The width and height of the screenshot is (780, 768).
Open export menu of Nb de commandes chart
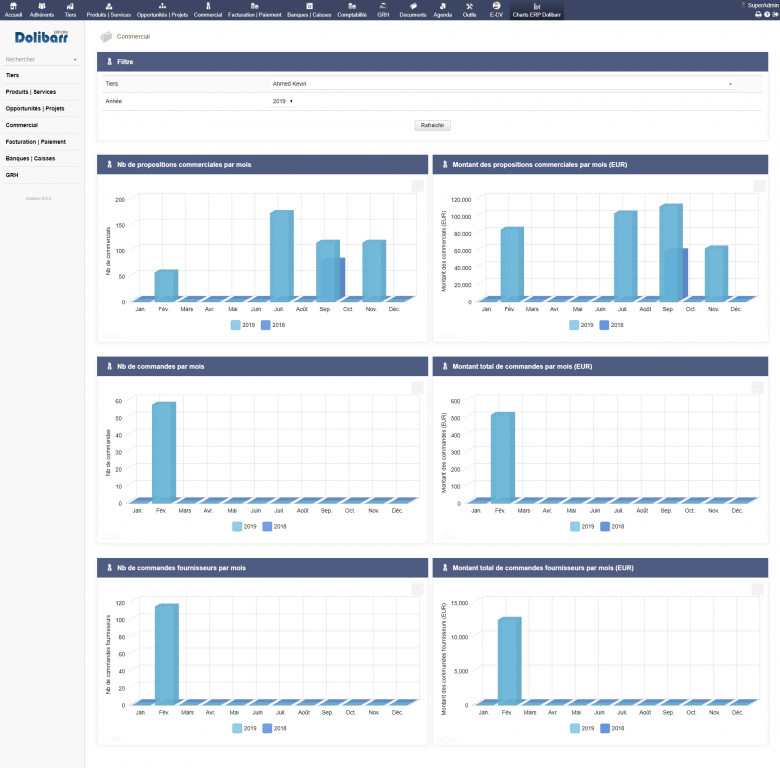tap(417, 387)
